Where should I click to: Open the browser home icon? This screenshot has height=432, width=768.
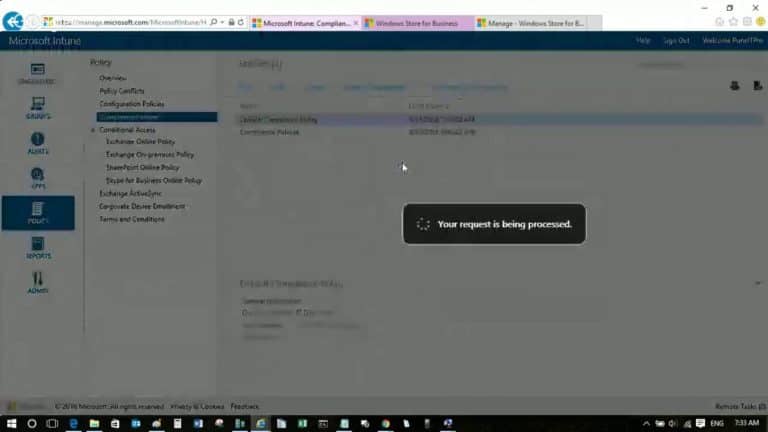coord(719,22)
